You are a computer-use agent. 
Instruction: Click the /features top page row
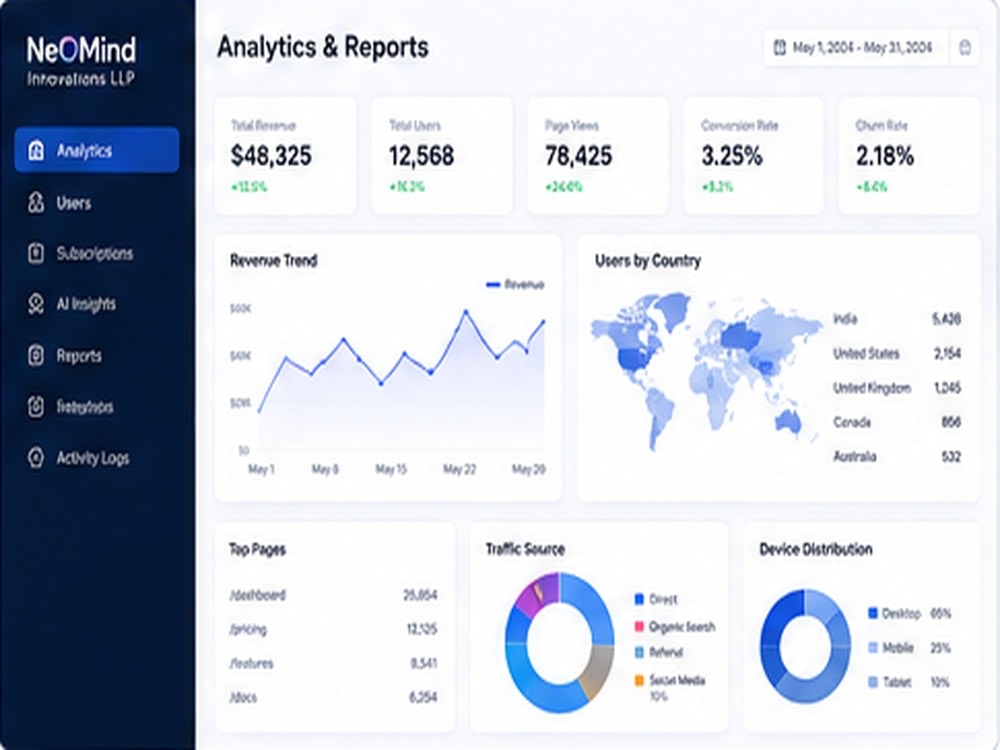tap(334, 663)
